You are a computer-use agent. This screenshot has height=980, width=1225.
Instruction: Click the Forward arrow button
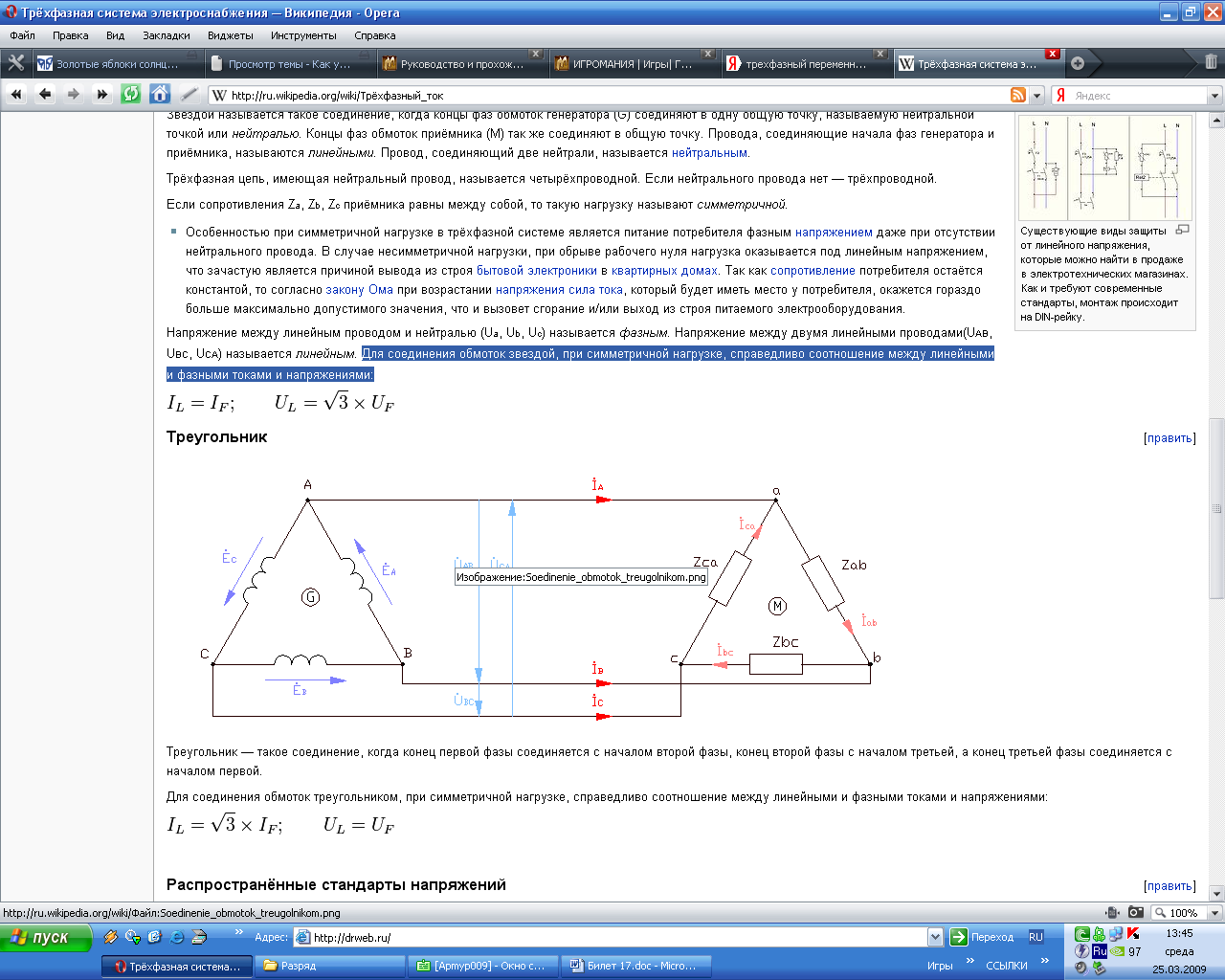[74, 95]
